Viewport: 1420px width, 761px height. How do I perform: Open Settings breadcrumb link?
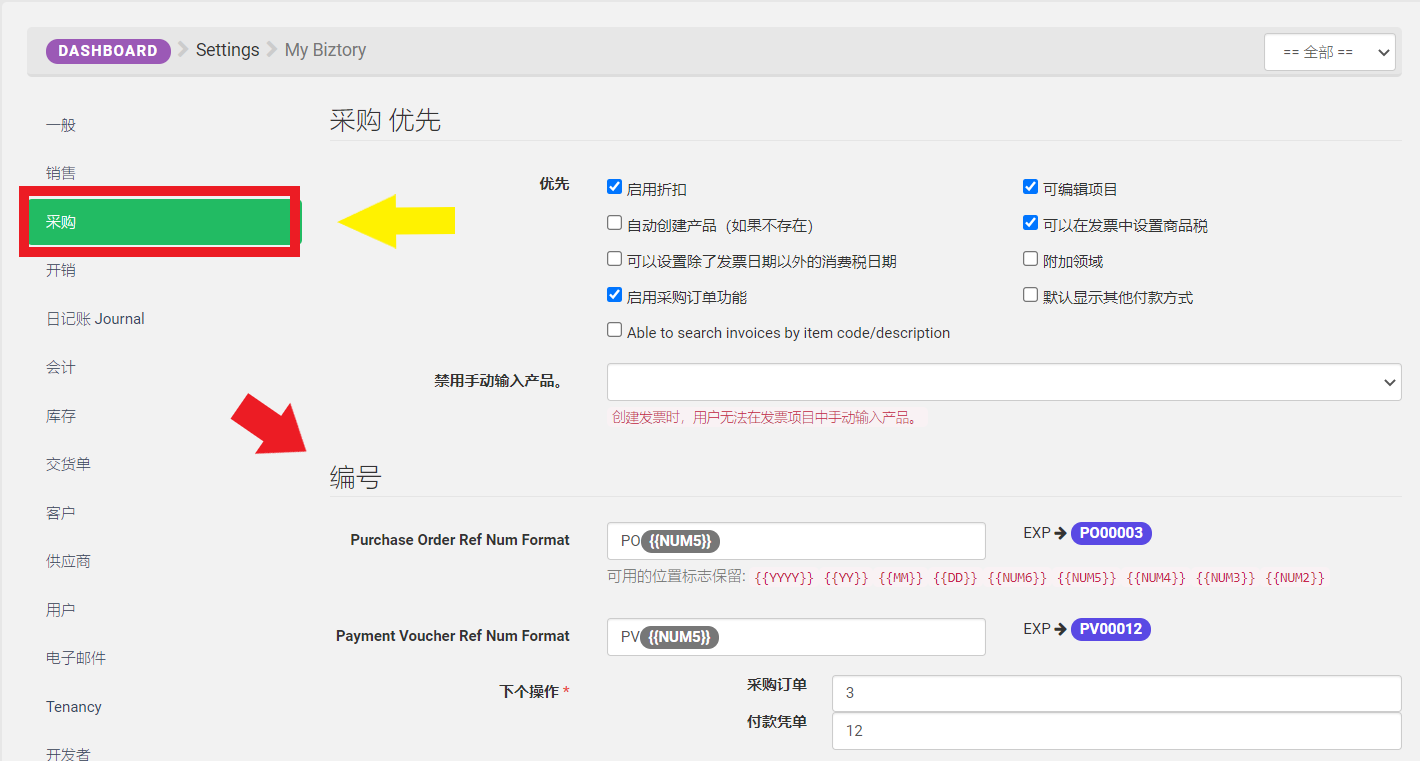click(227, 50)
